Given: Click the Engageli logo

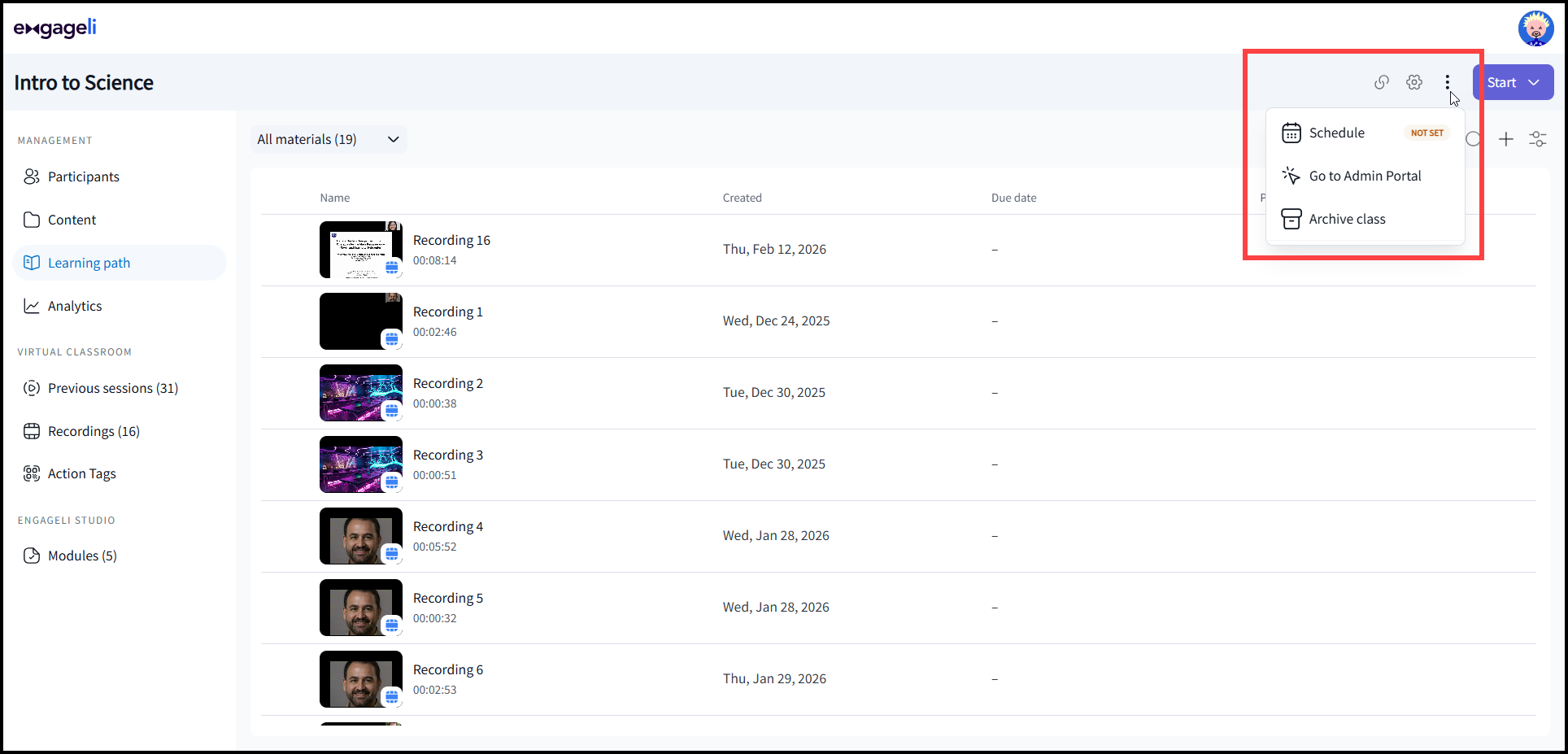Looking at the screenshot, I should (x=55, y=28).
